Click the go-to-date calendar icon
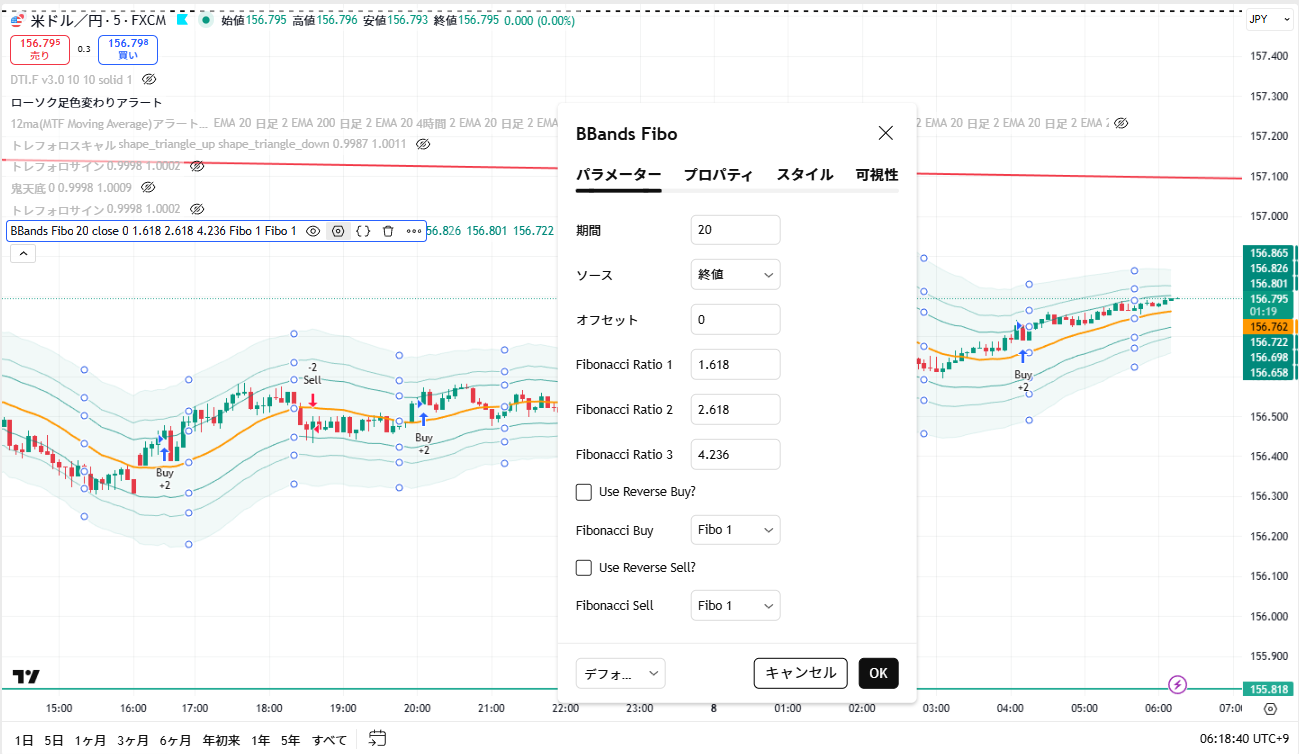This screenshot has height=754, width=1299. tap(377, 739)
